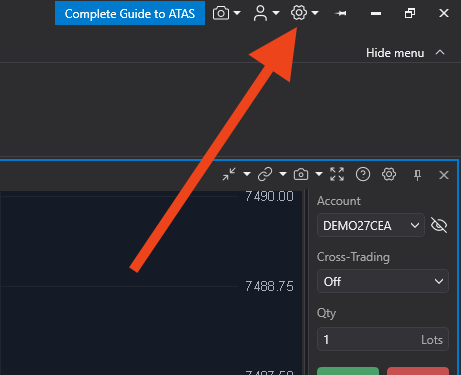461x375 pixels.
Task: Expand the chart link dropdown arrow
Action: click(283, 174)
